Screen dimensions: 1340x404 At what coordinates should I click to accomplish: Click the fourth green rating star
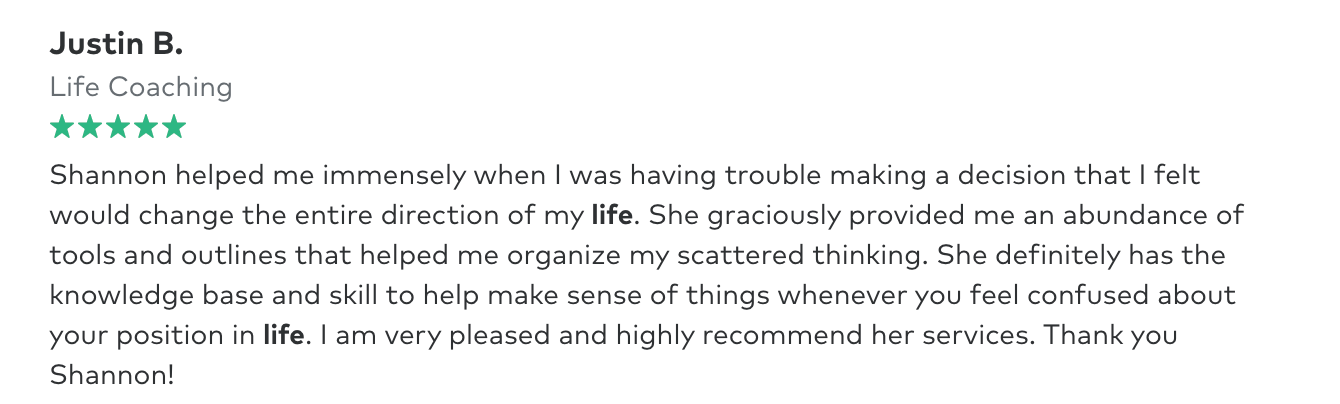point(146,127)
